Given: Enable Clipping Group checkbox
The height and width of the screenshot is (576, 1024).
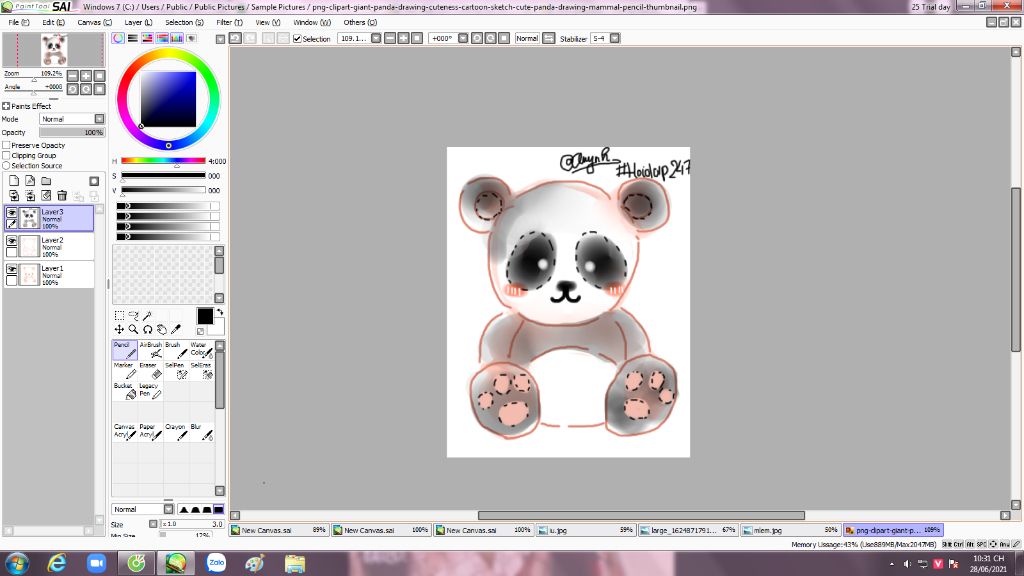Looking at the screenshot, I should click(x=7, y=155).
